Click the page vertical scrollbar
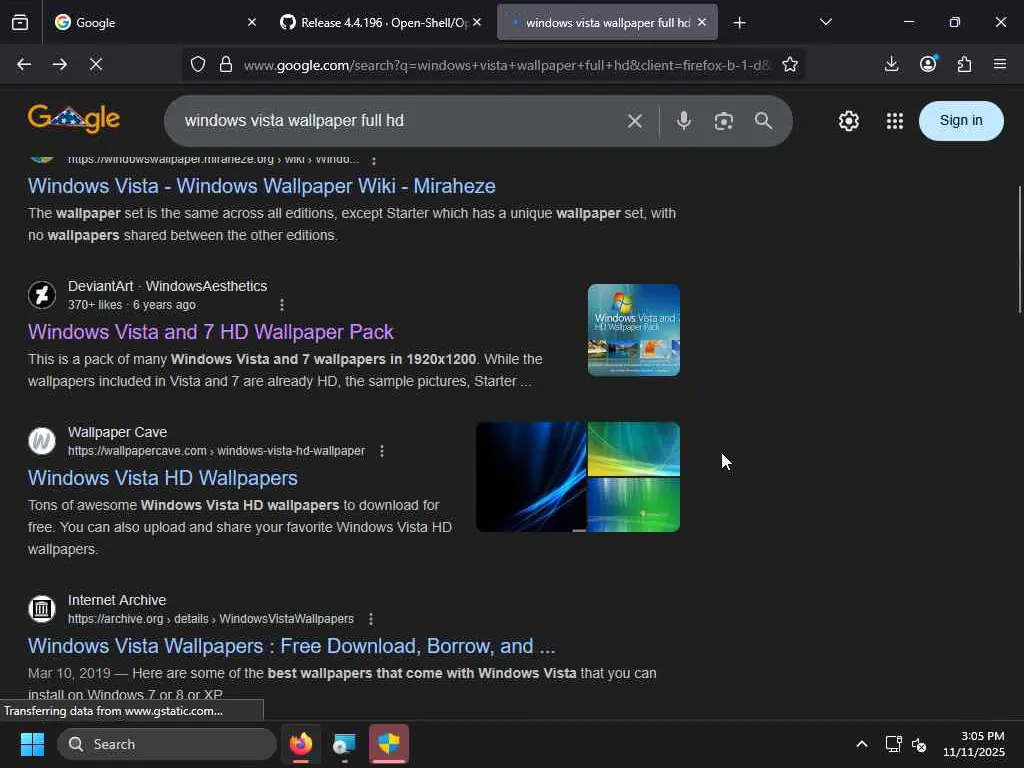Screen dimensions: 1024x768 (x=1020, y=249)
